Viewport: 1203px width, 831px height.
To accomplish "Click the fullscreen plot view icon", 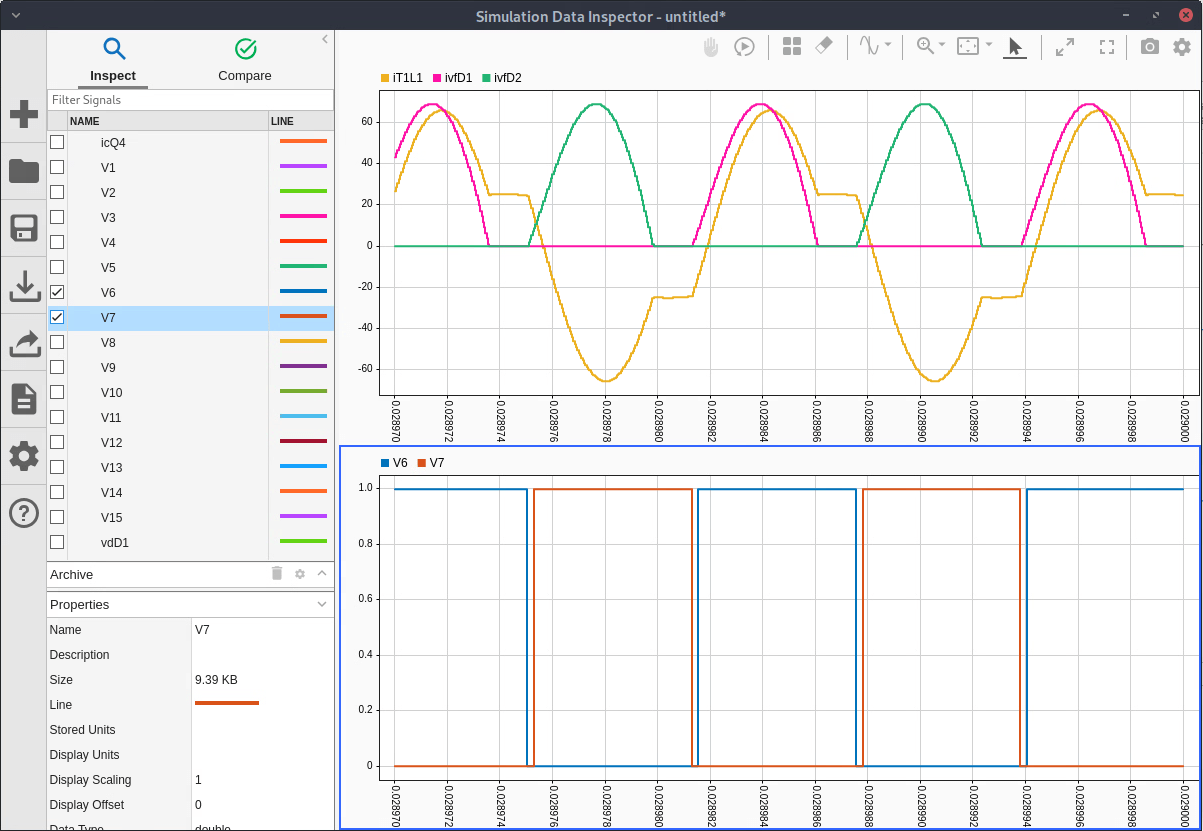I will click(x=1107, y=47).
